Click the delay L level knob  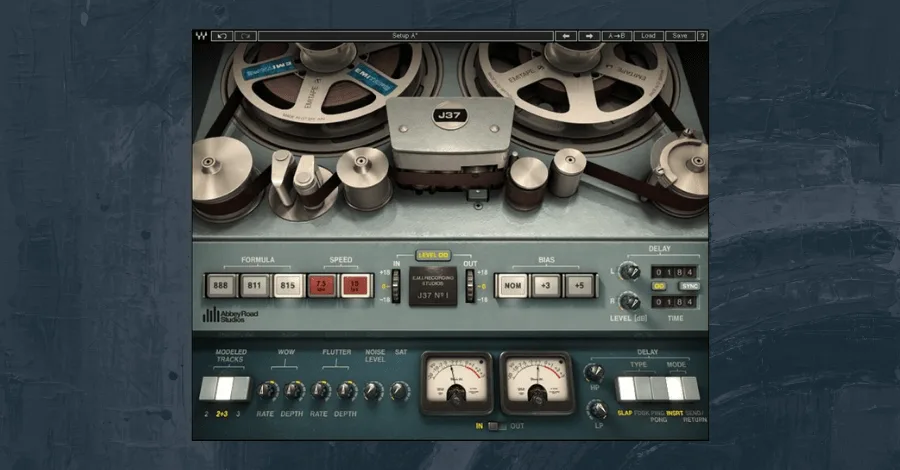click(x=630, y=271)
